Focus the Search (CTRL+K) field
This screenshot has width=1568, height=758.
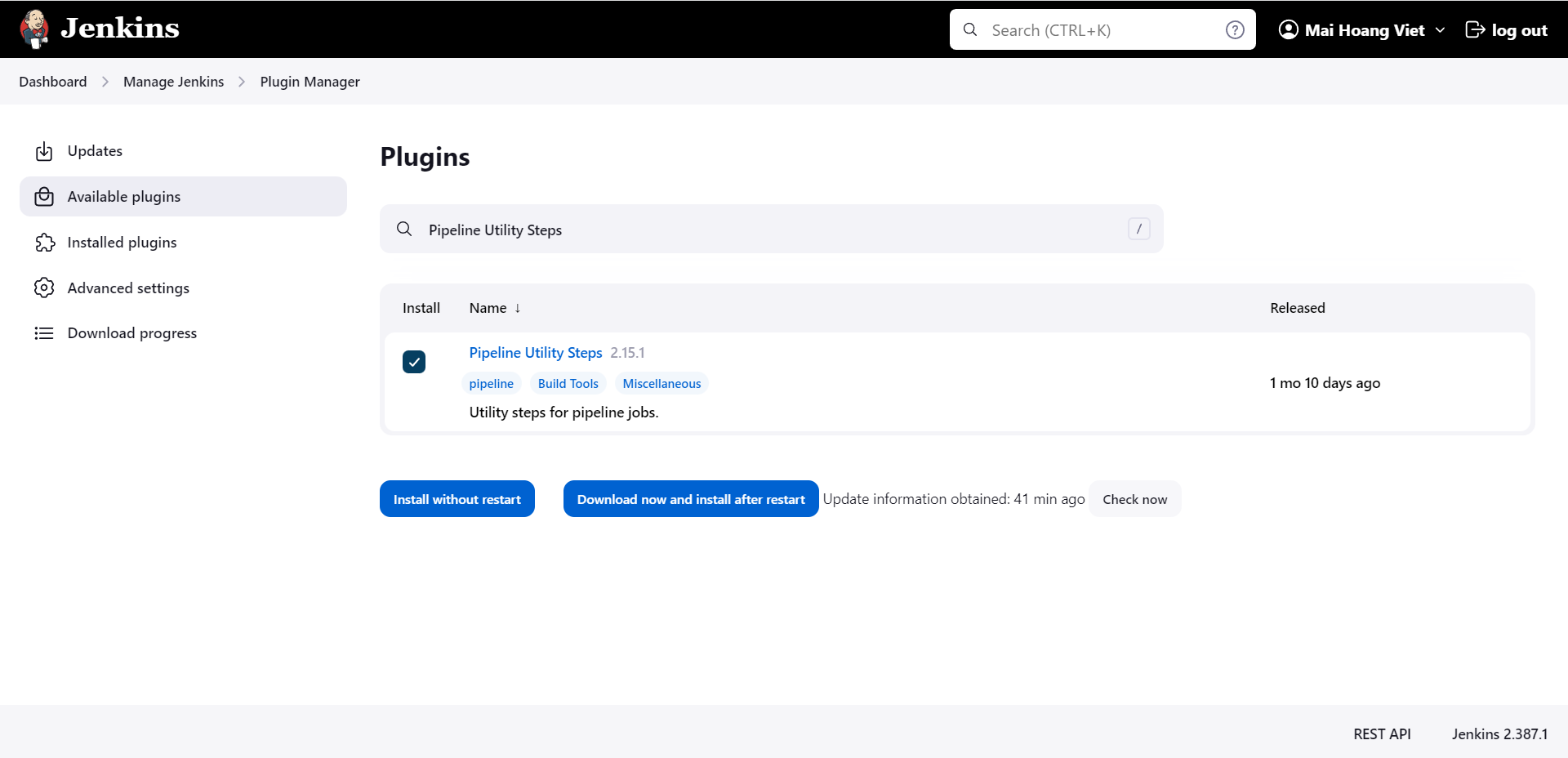1102,29
